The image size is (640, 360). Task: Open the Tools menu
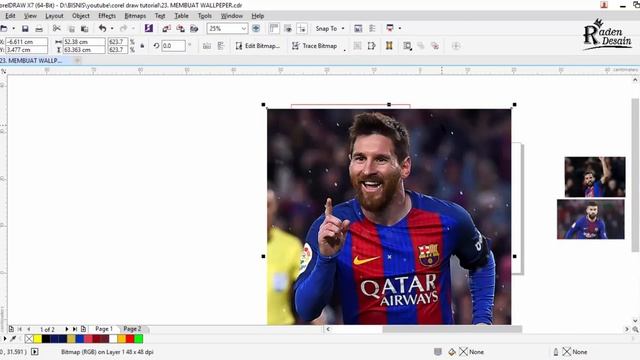tap(204, 16)
